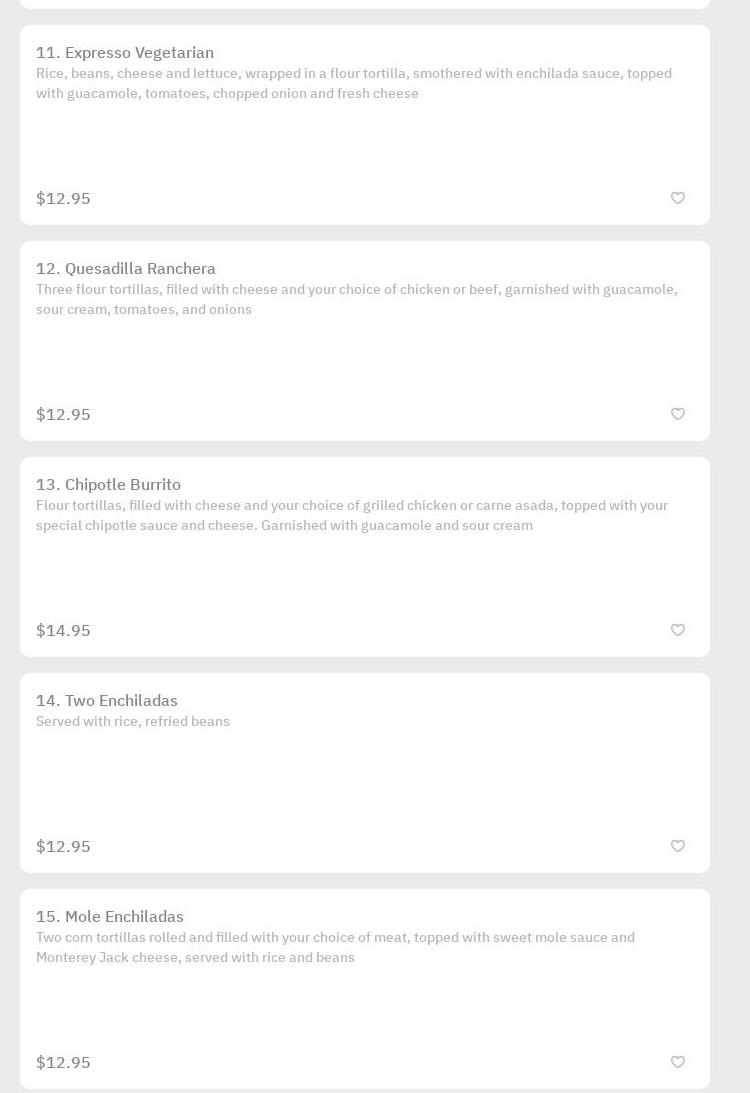Tap the heart on Two Enchiladas
Viewport: 750px width, 1093px height.
click(x=678, y=846)
